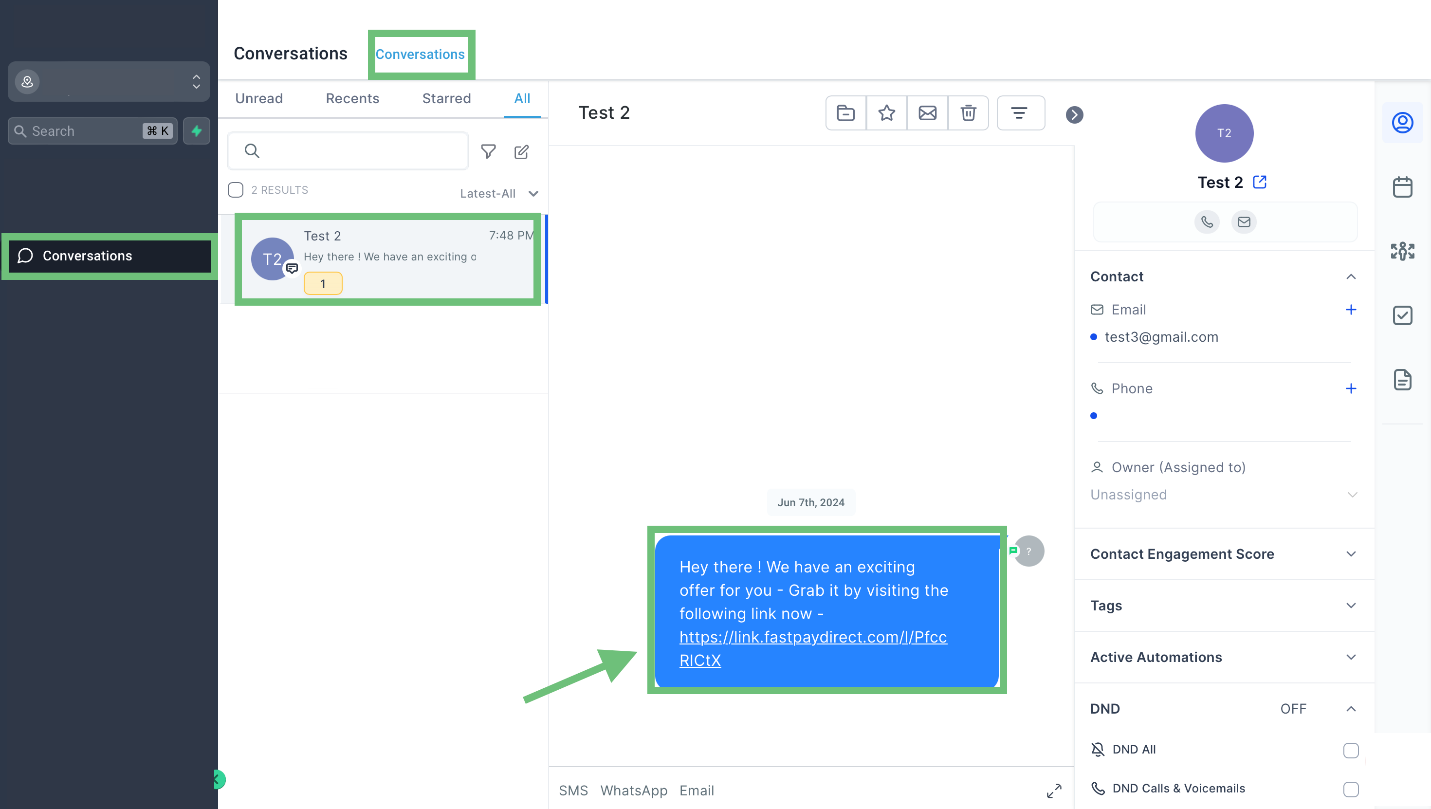1431x809 pixels.
Task: Open Test 2 contact external link icon
Action: point(1260,182)
